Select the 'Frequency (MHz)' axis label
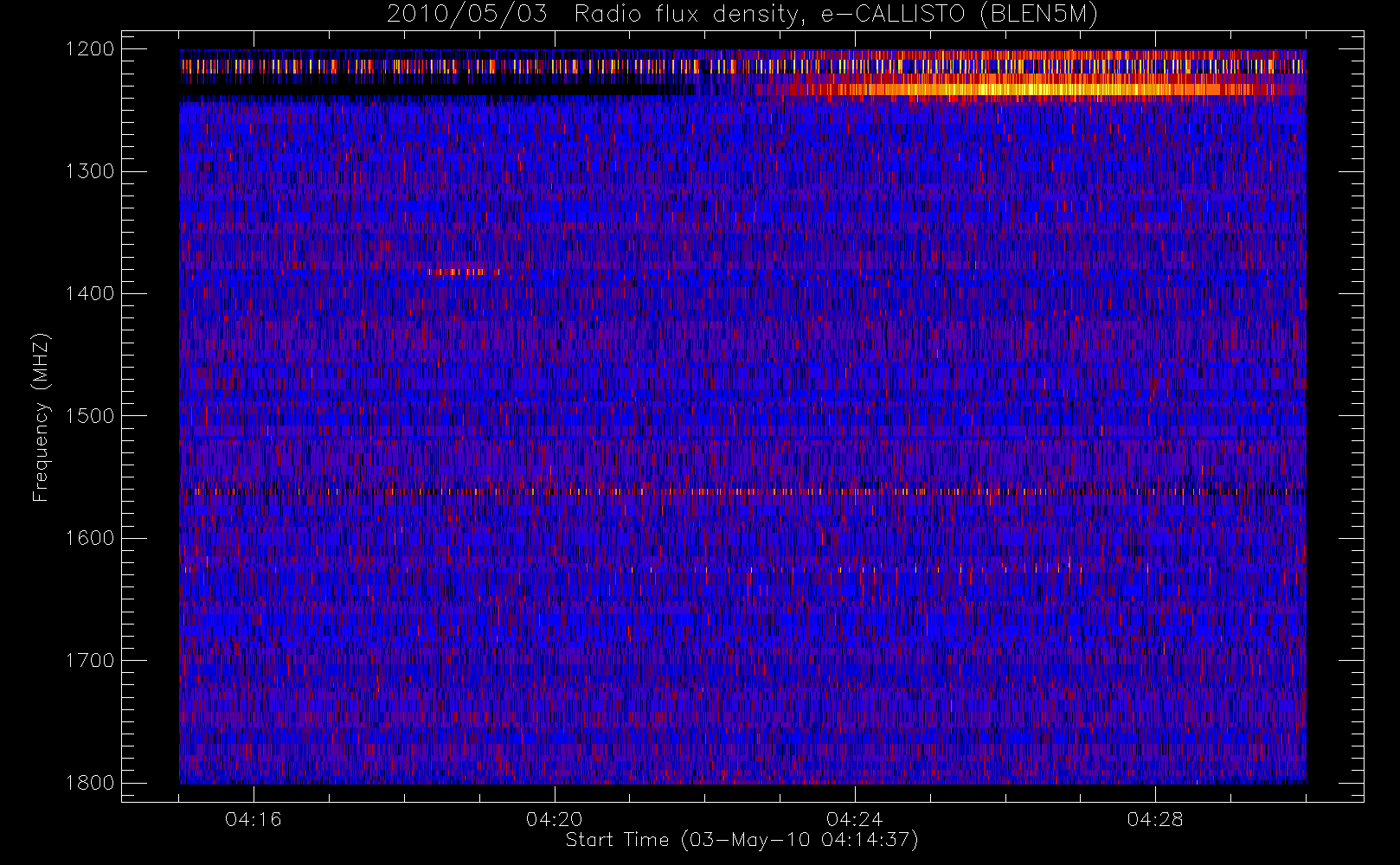This screenshot has height=865, width=1400. (x=40, y=417)
